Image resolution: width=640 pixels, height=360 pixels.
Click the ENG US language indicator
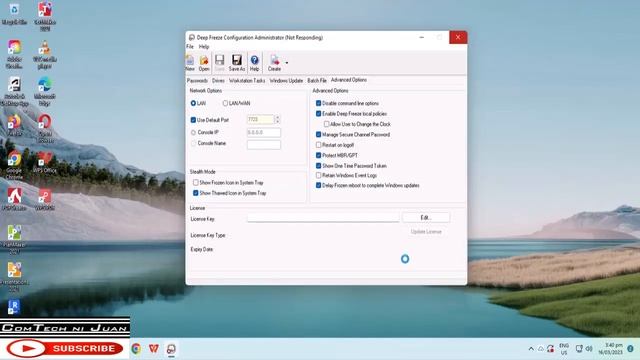(x=564, y=349)
